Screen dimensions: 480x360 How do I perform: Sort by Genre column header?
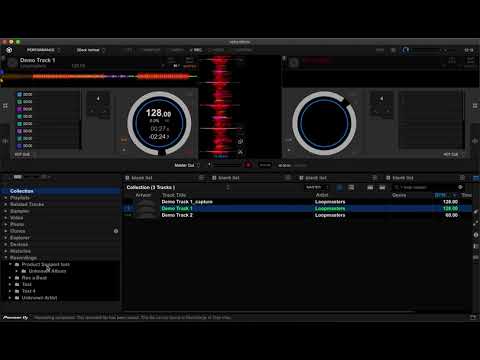[x=399, y=195]
